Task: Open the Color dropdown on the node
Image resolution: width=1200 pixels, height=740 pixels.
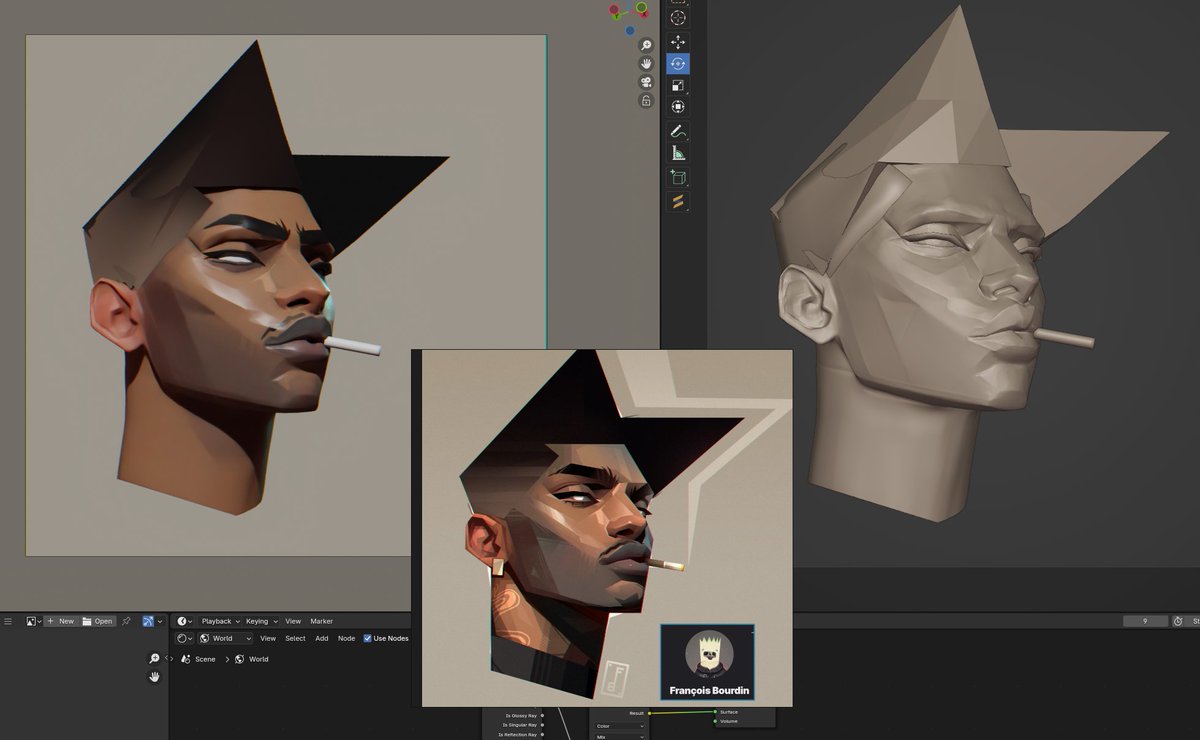Action: (x=619, y=726)
